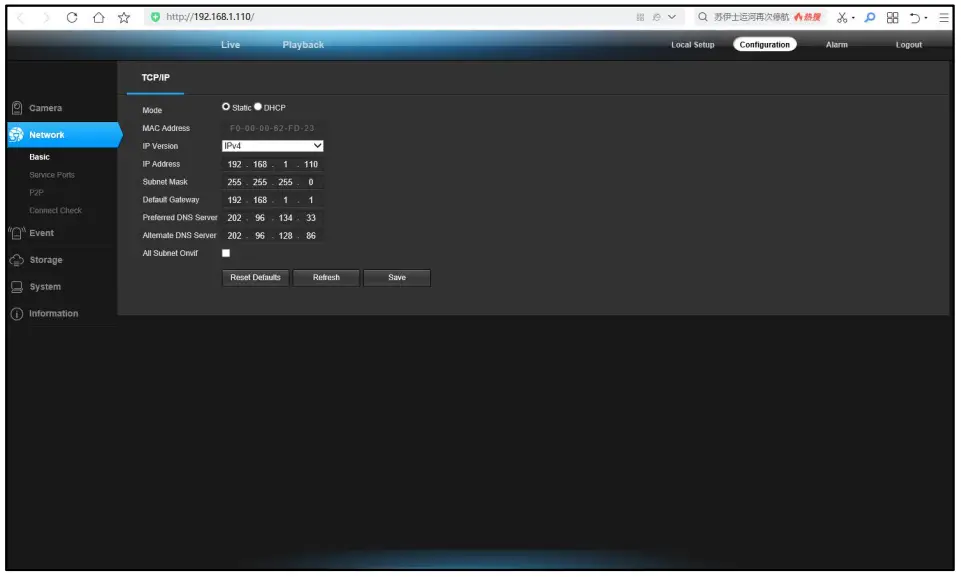Click Preferred DNS last octet 33
The height and width of the screenshot is (577, 961).
[311, 218]
